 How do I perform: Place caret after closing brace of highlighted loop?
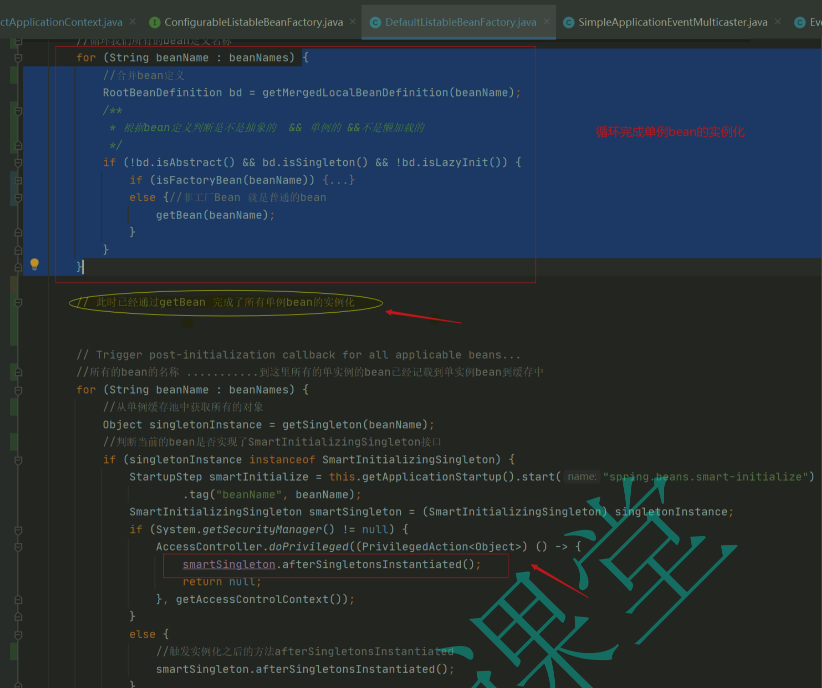pos(83,267)
